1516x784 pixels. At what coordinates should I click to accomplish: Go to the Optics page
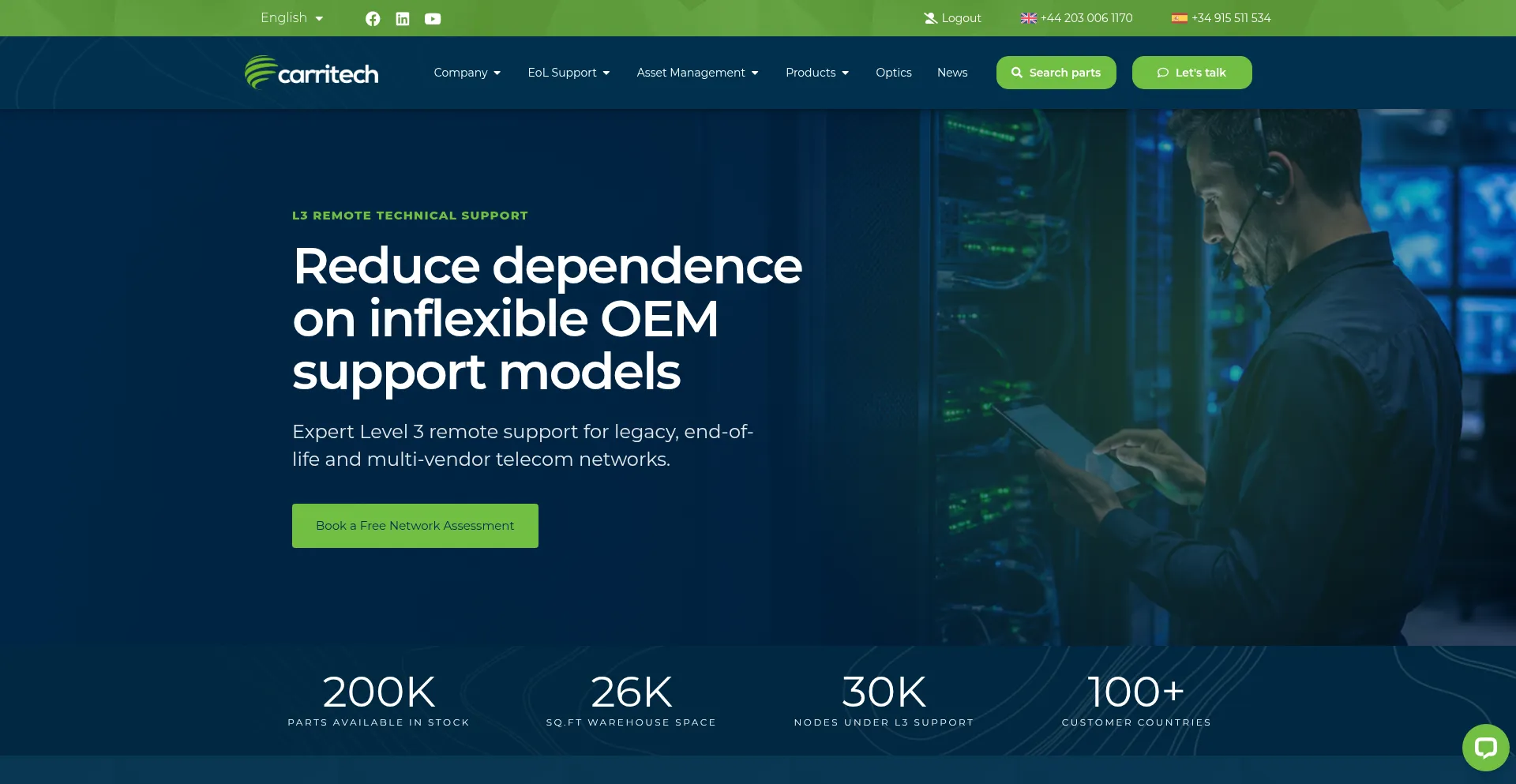click(894, 73)
